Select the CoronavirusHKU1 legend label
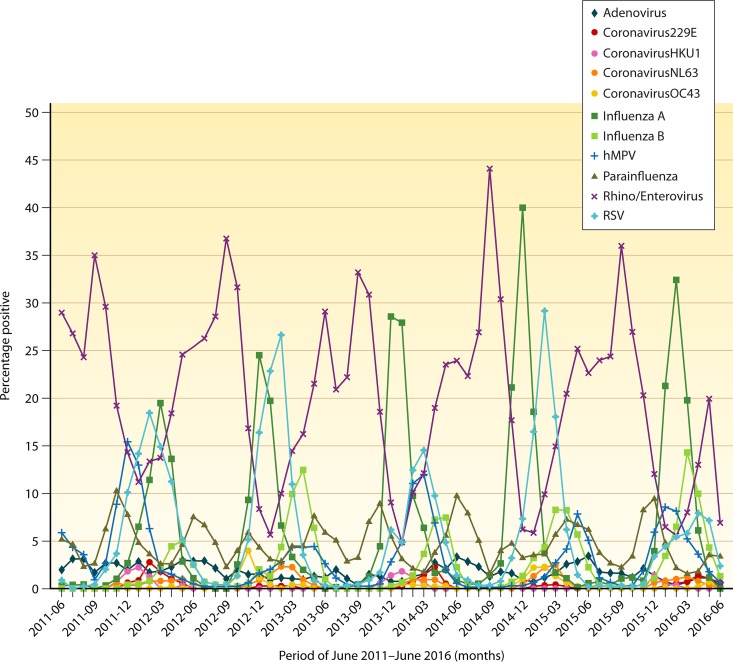733x662 pixels. pyautogui.click(x=651, y=53)
